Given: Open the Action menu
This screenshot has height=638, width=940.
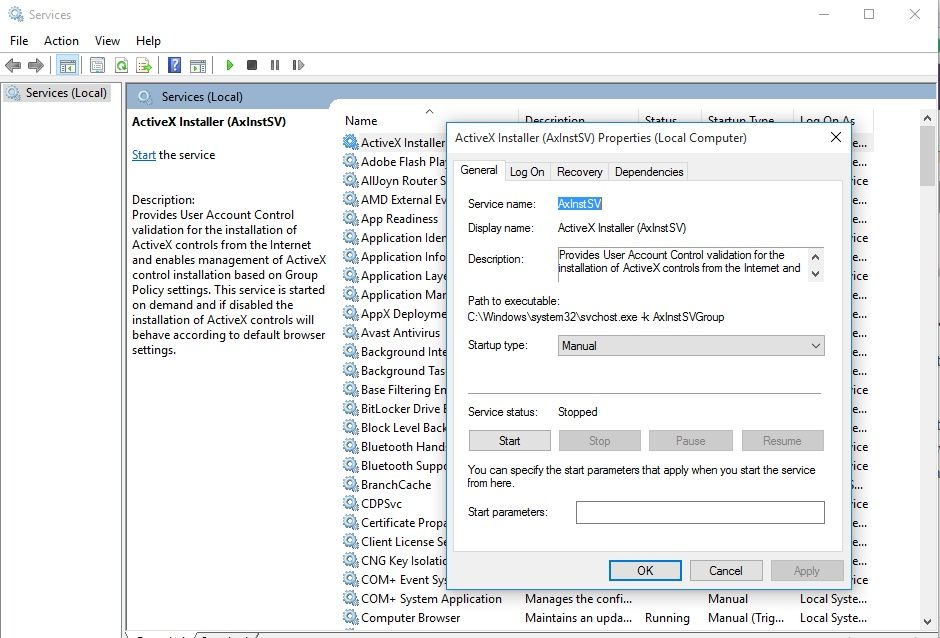Looking at the screenshot, I should click(x=61, y=41).
